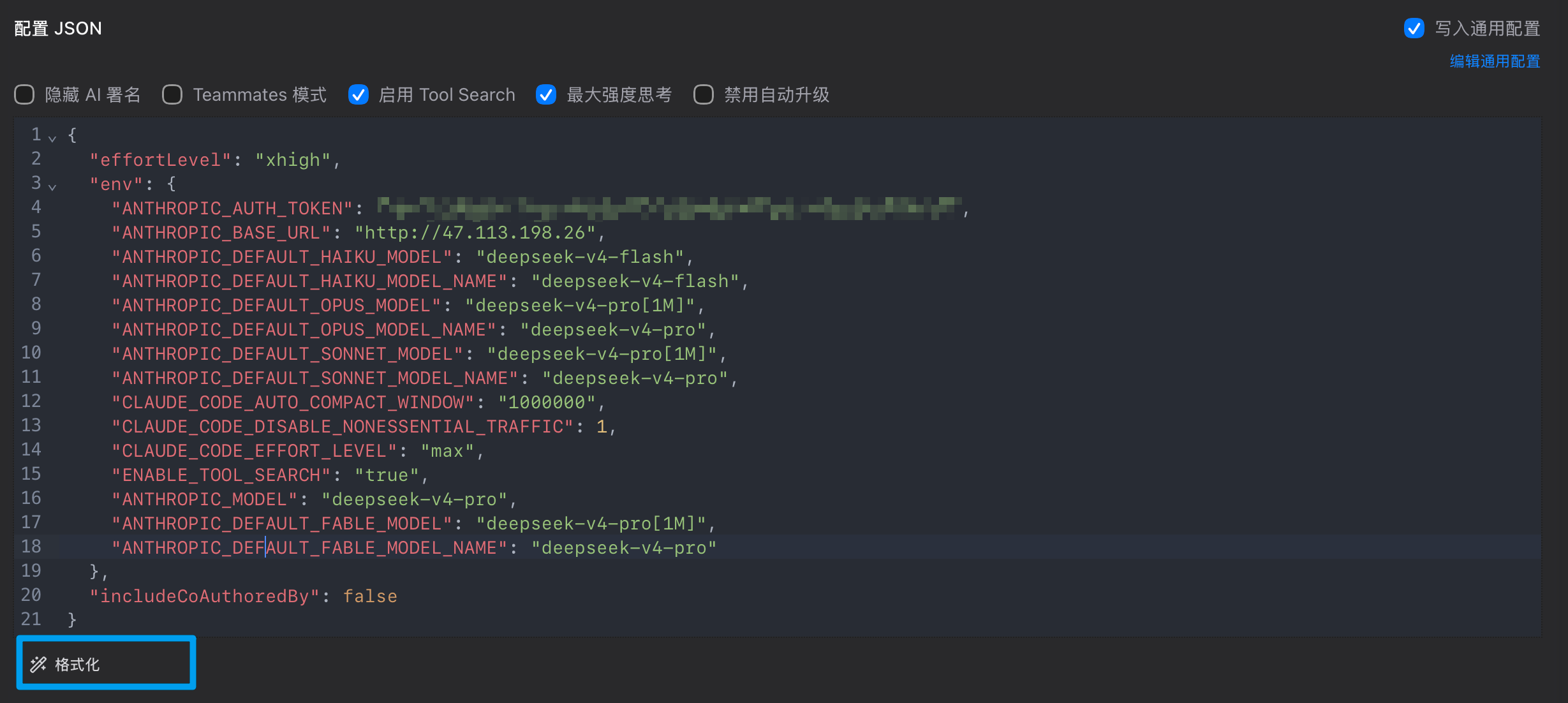Uncheck the 最大强度思考 checkbox
Viewport: 1568px width, 703px height.
coord(546,94)
